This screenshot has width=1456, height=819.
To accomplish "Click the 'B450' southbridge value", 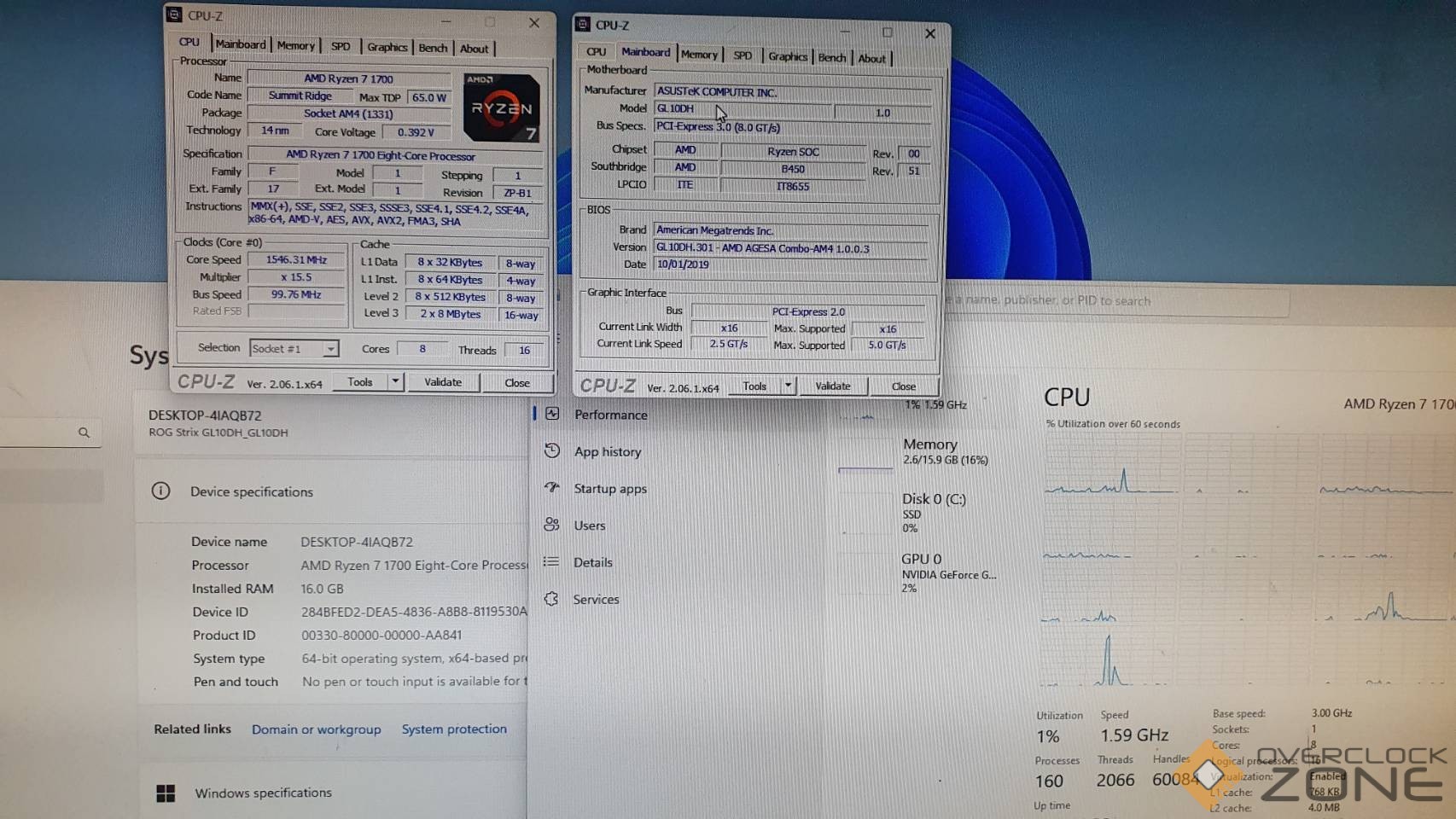I will [793, 169].
